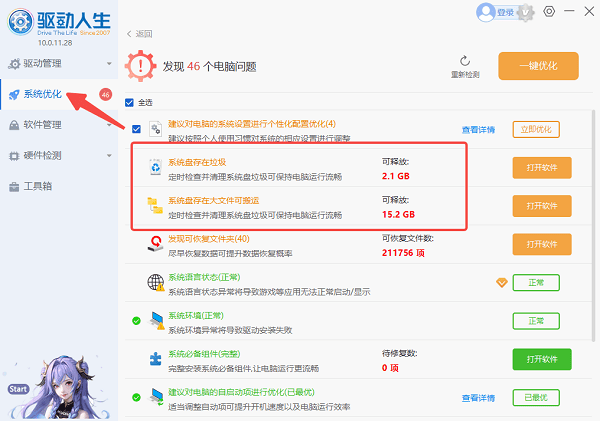Click the globe icon for 系统语言状态

pos(155,283)
